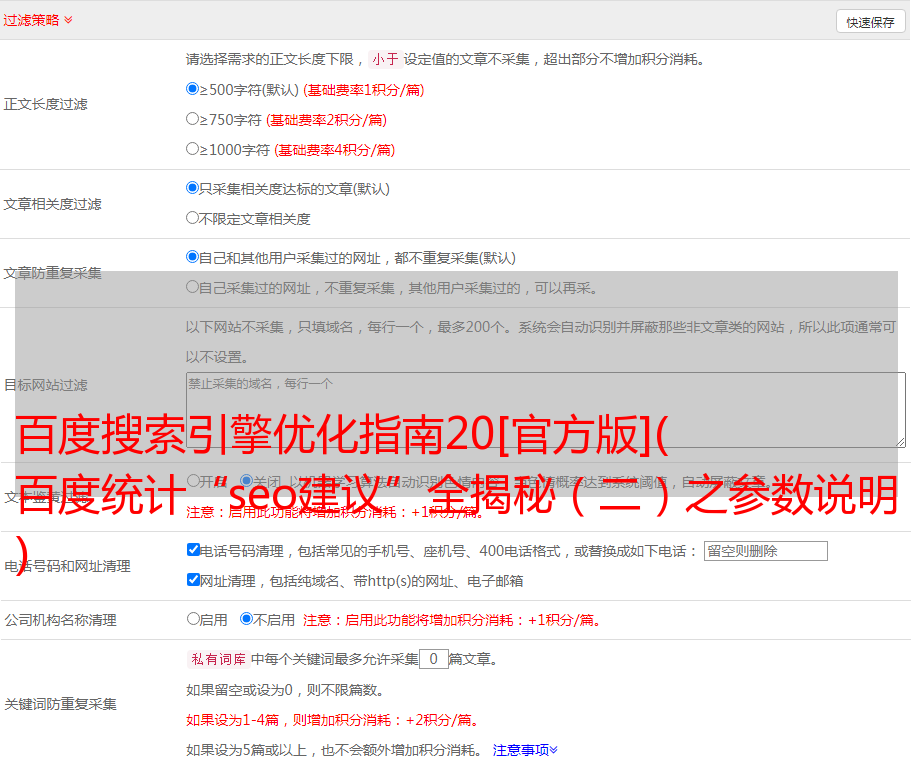Click the 小于 highlighted tag
The height and width of the screenshot is (768, 912).
click(x=385, y=59)
